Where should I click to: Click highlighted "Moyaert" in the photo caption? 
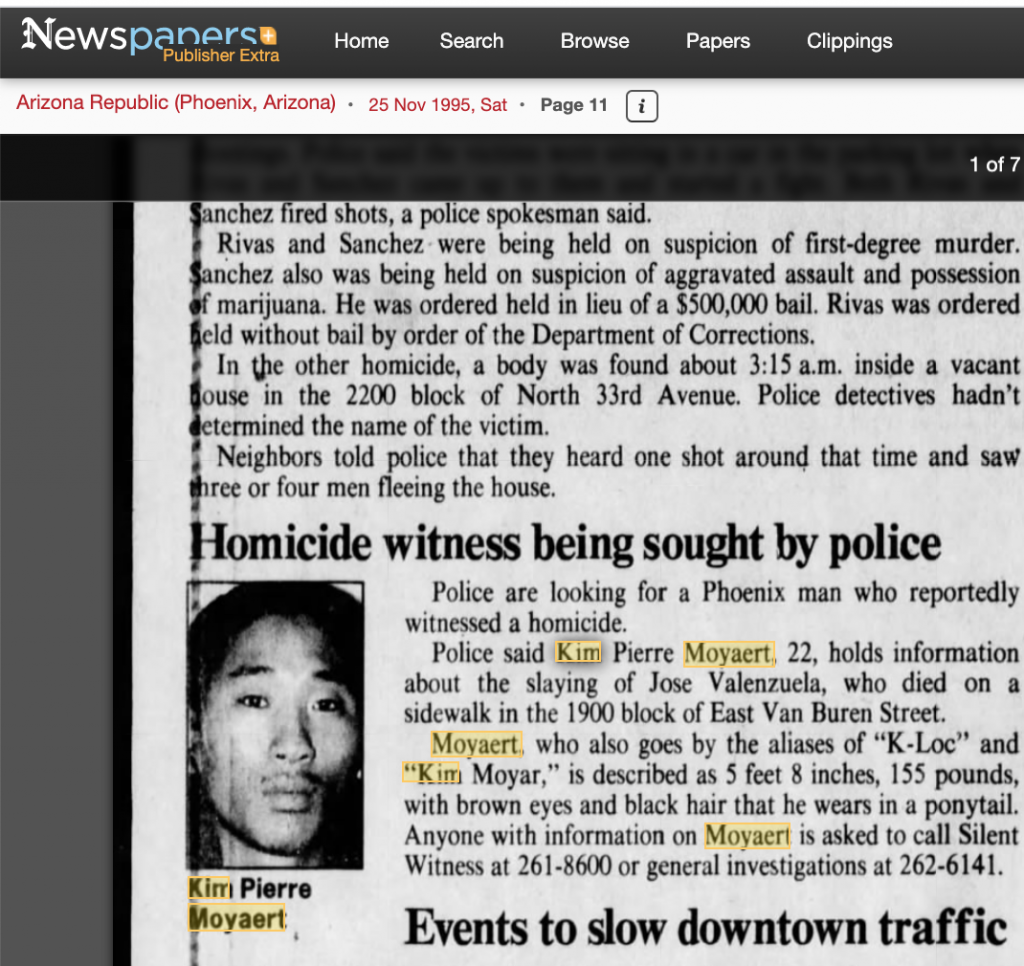click(x=237, y=917)
